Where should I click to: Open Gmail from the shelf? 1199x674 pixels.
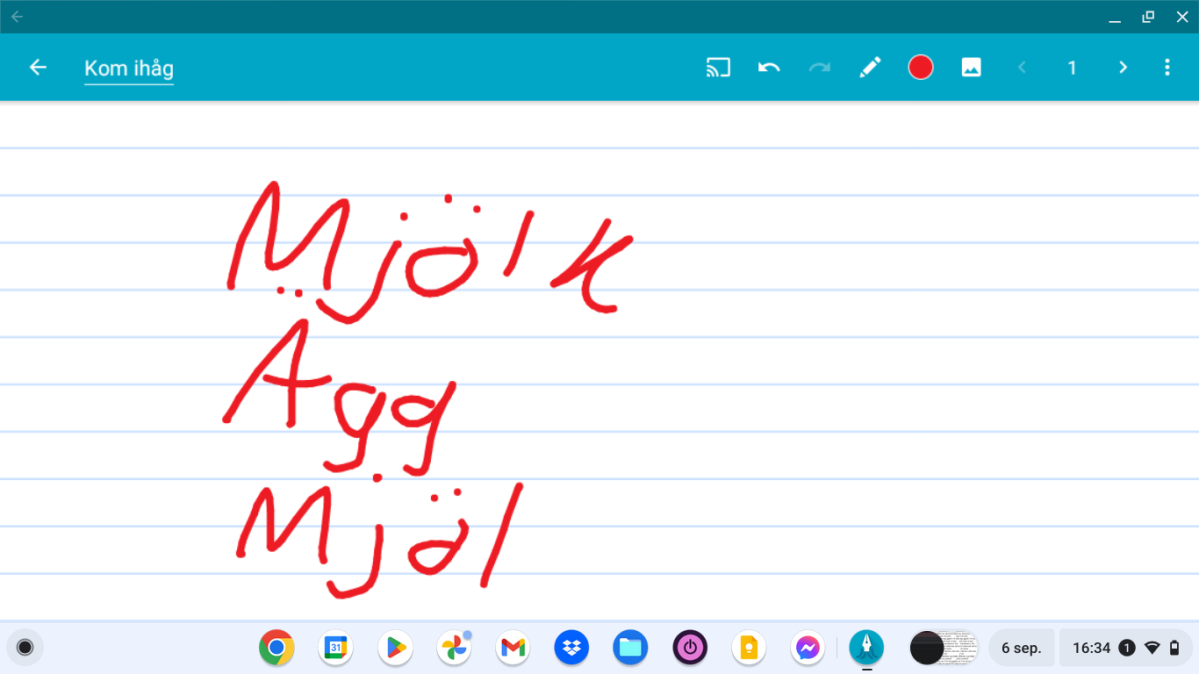(x=513, y=648)
